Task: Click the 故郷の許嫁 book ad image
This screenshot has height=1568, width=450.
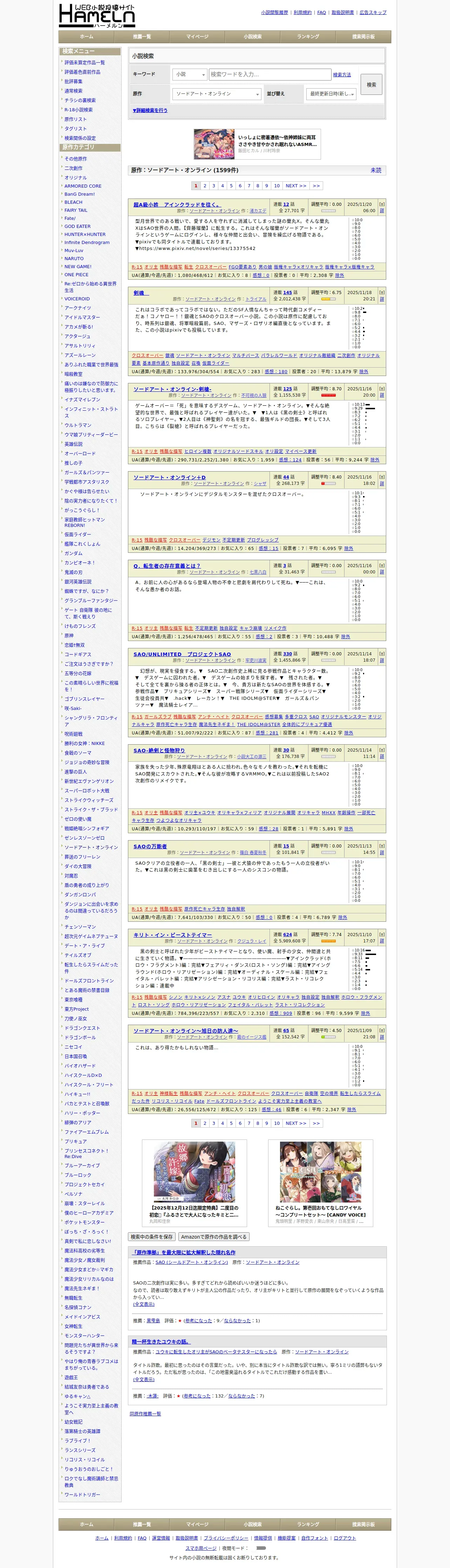Action: [x=194, y=1172]
